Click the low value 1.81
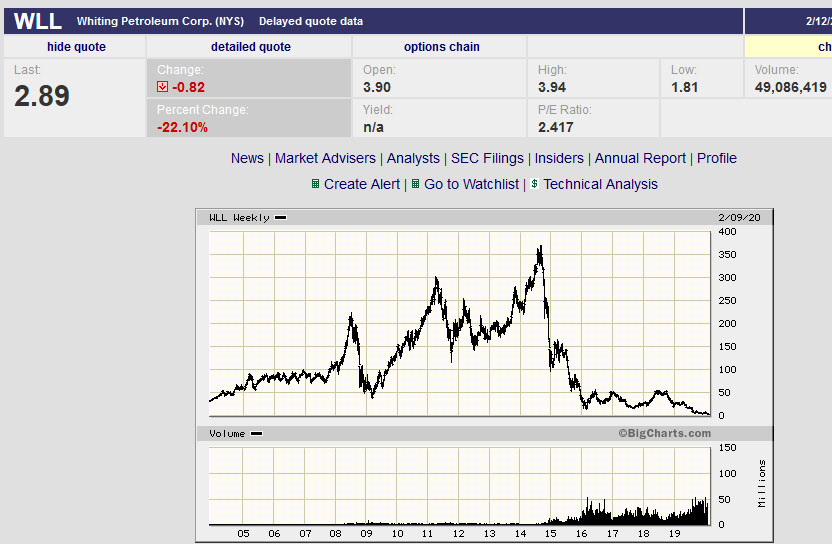 coord(684,87)
